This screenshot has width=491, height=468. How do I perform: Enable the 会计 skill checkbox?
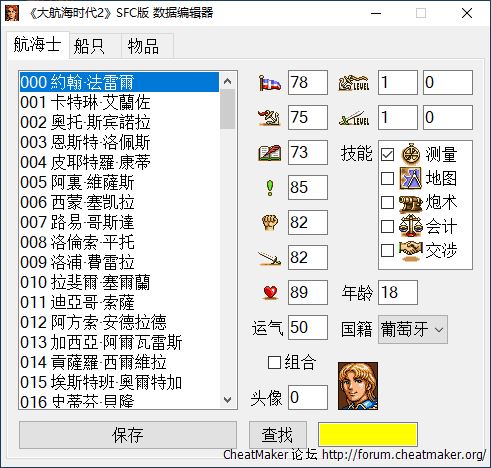point(387,227)
